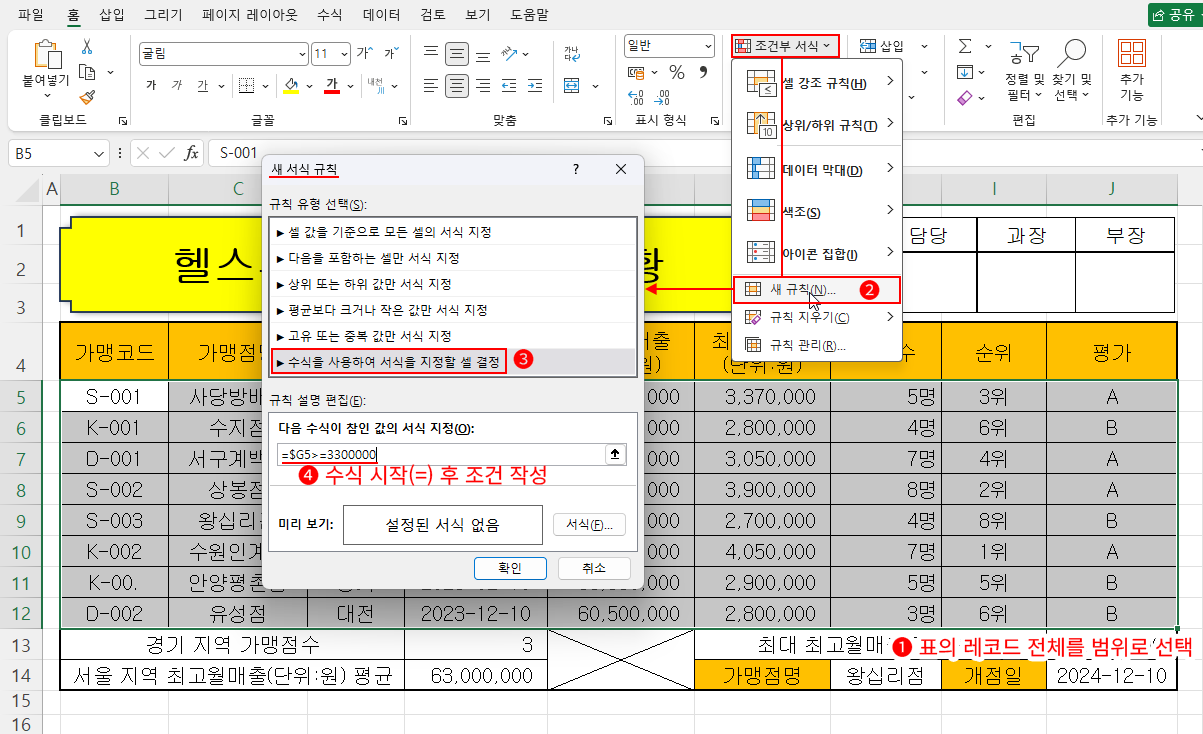This screenshot has width=1203, height=734.
Task: Apply comma style number format
Action: pyautogui.click(x=702, y=72)
